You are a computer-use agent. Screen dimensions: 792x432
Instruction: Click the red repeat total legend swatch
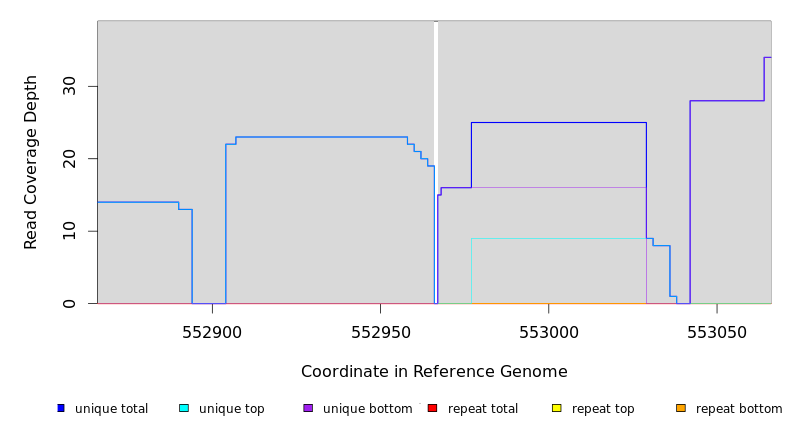point(432,408)
